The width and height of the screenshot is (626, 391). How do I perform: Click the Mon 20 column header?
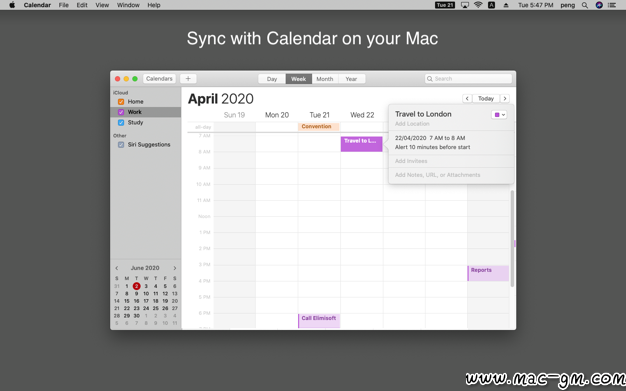[x=277, y=115]
